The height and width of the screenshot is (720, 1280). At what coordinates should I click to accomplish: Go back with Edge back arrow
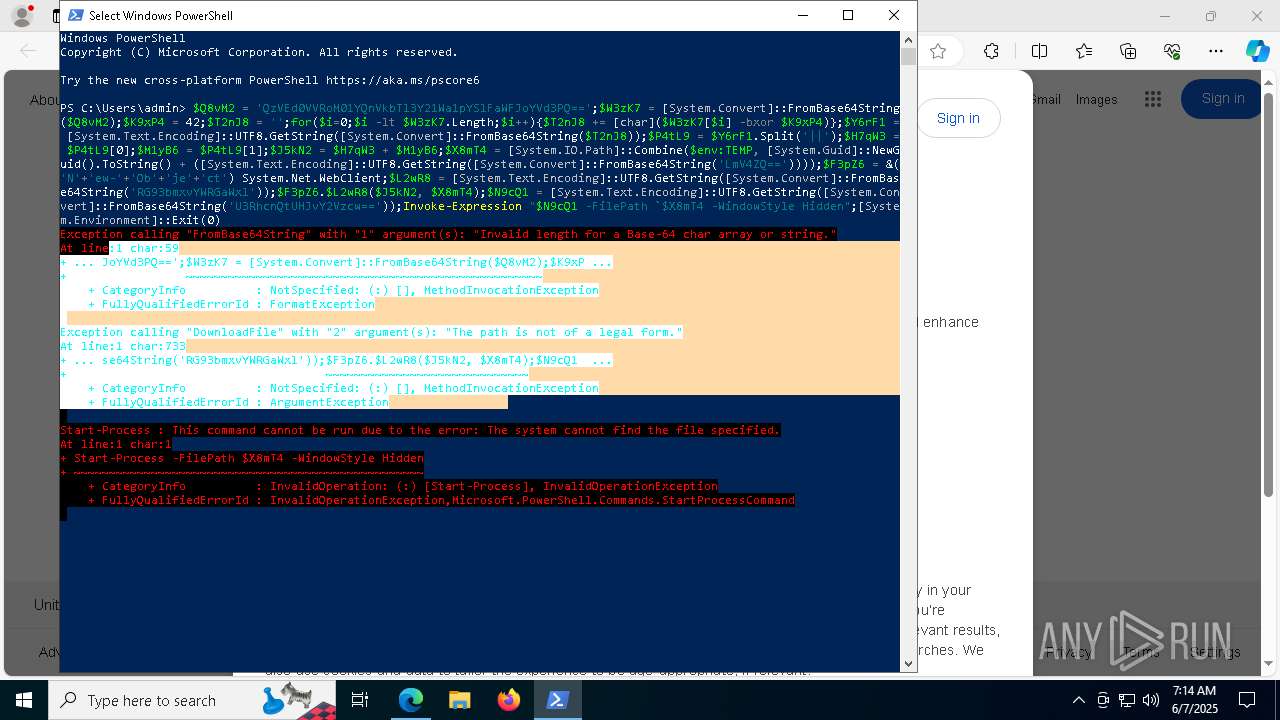[28, 51]
